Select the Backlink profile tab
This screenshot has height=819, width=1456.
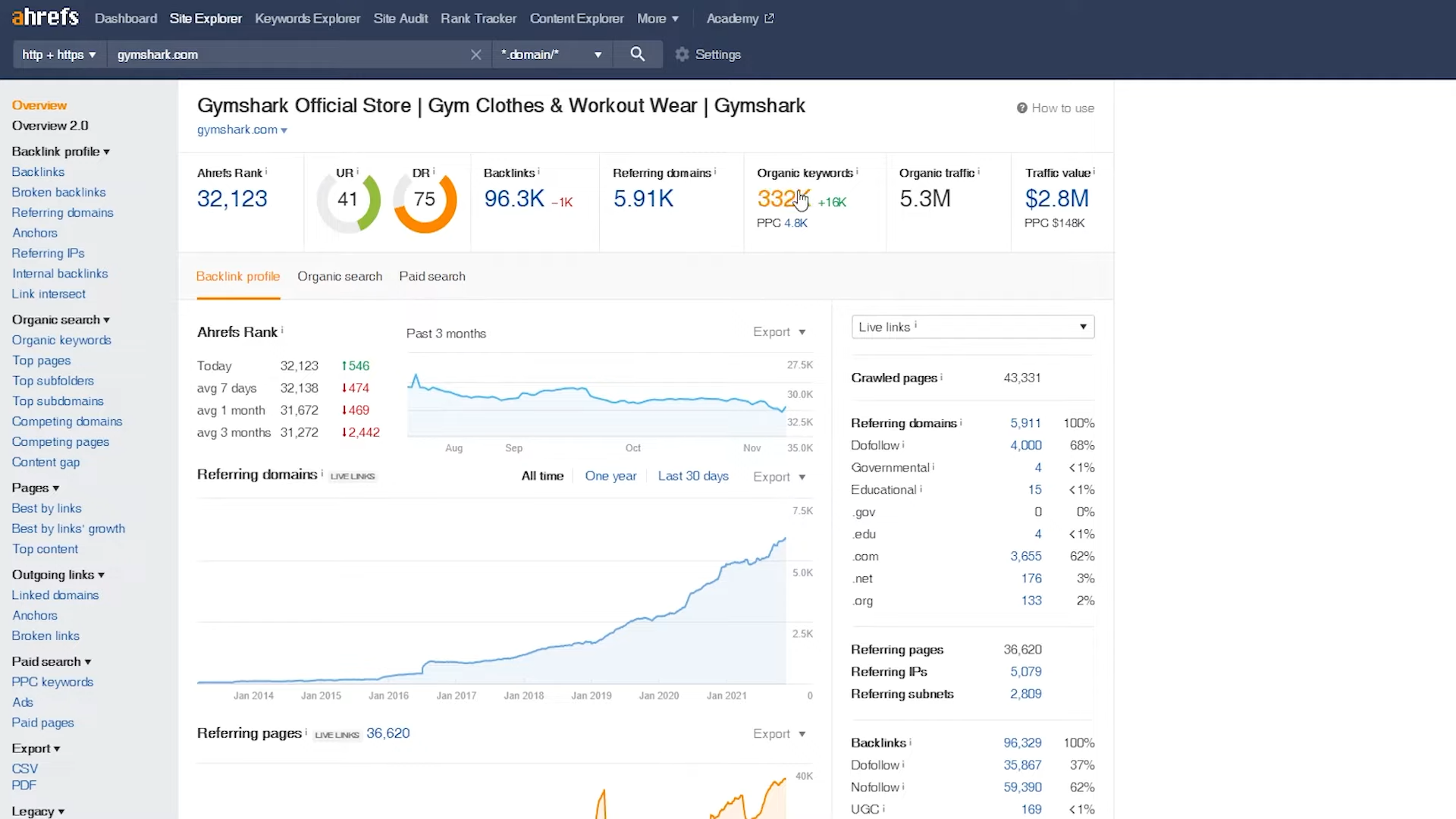tap(238, 277)
